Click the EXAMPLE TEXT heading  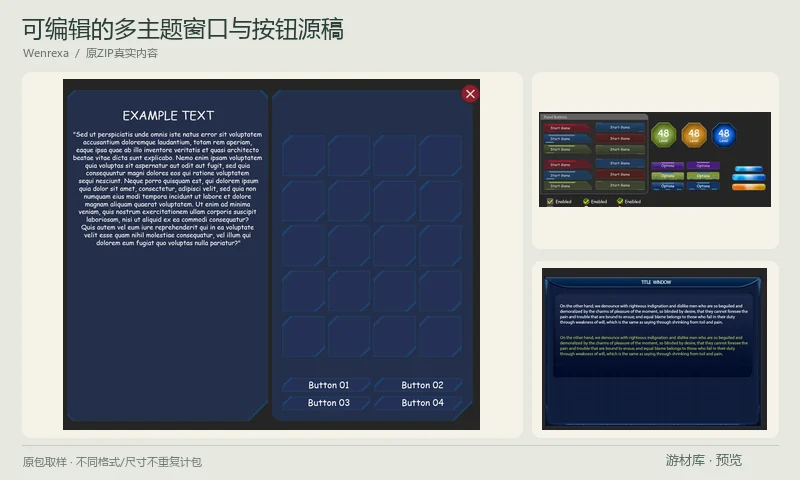(x=168, y=116)
